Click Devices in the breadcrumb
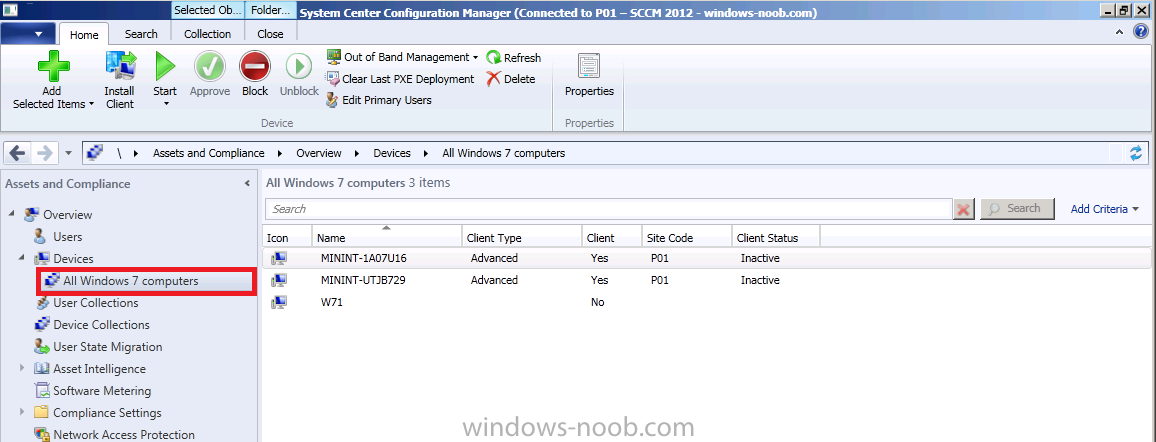1156x442 pixels. coord(391,153)
